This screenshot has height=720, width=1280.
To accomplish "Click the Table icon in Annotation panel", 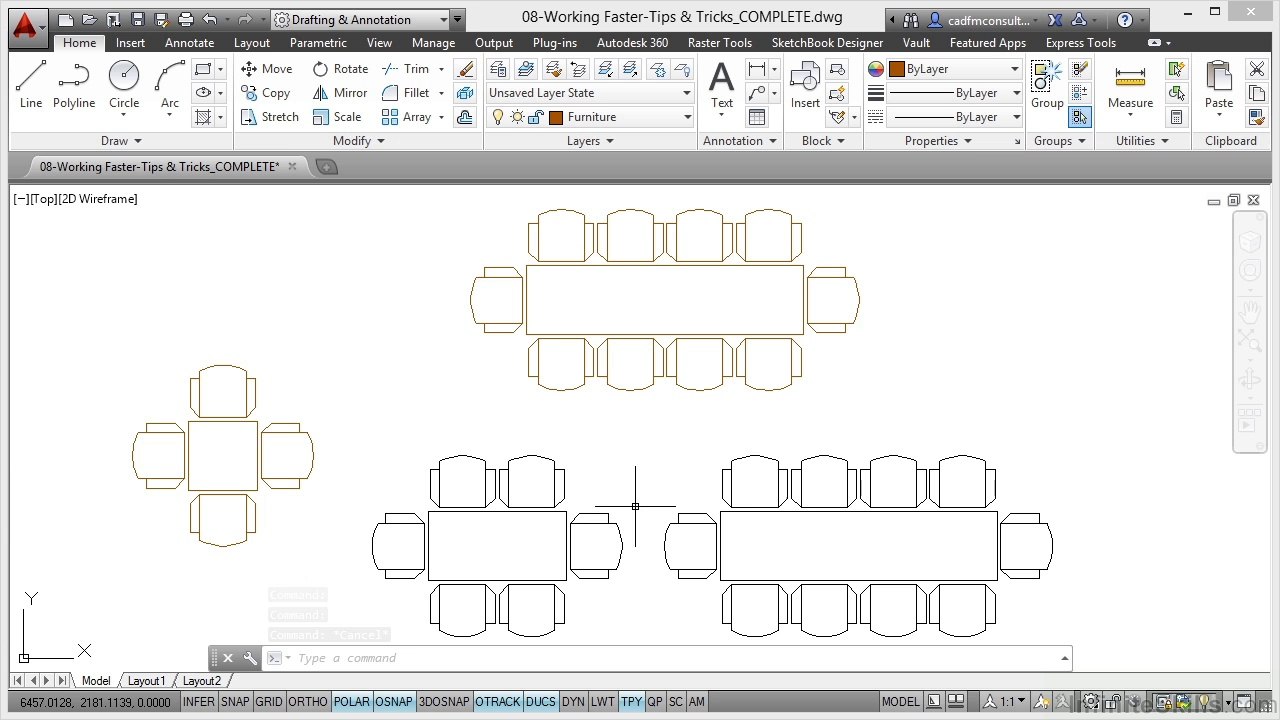I will coord(757,117).
